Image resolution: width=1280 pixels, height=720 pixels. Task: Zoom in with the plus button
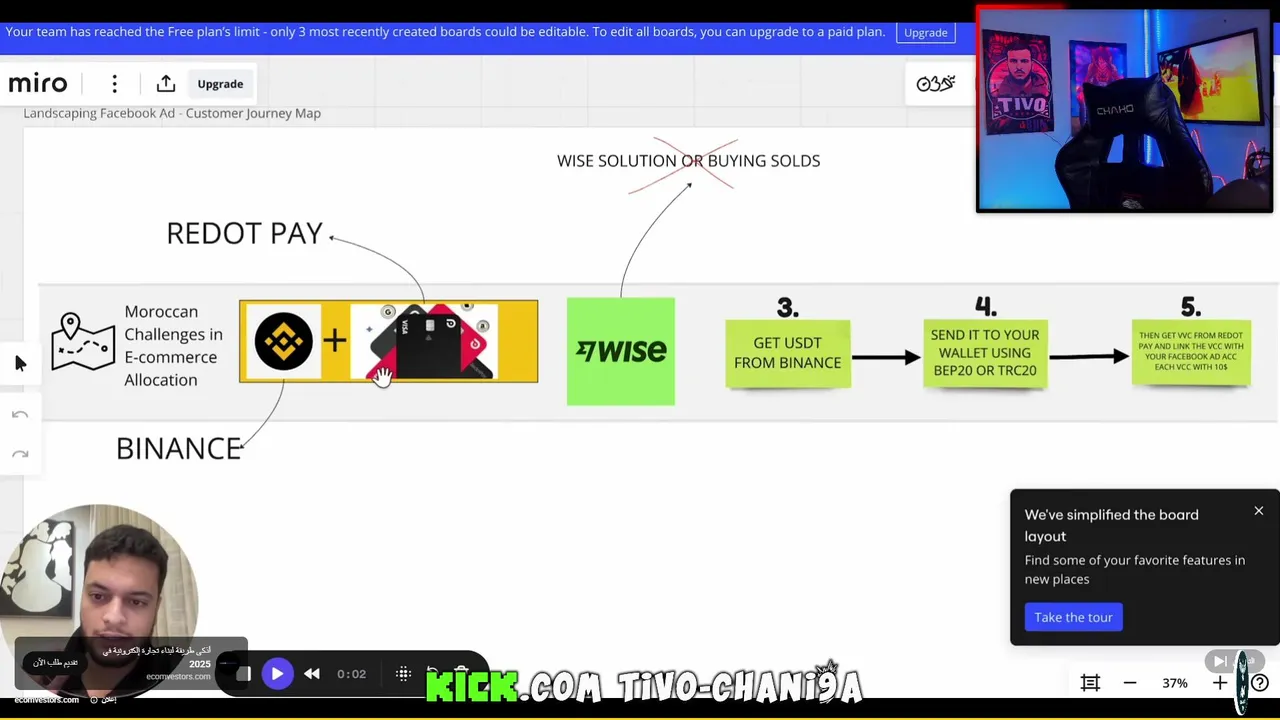(1219, 683)
